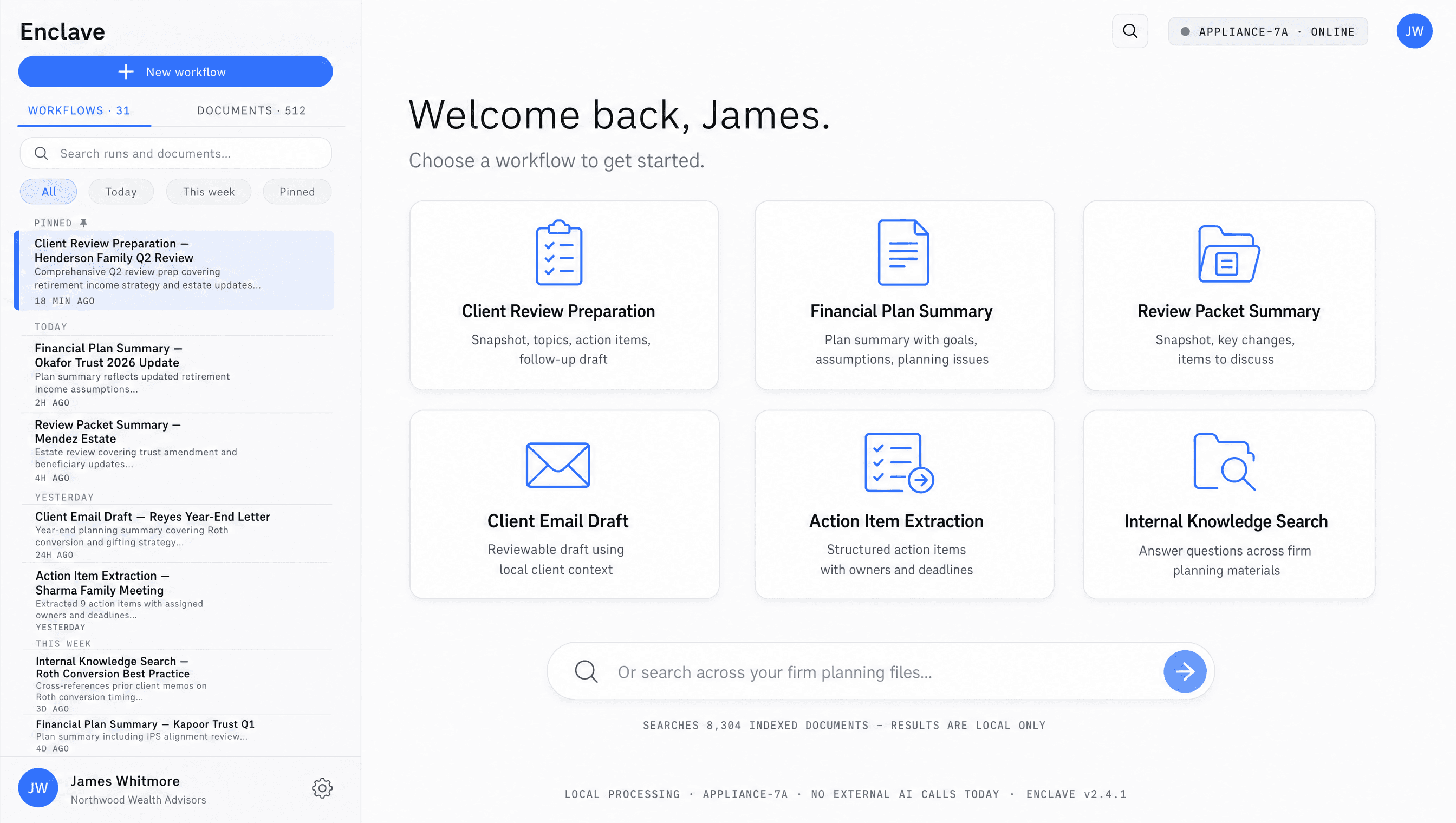1456x823 pixels.
Task: Click the APPLIANCE-7A · ONLINE status badge
Action: point(1267,31)
